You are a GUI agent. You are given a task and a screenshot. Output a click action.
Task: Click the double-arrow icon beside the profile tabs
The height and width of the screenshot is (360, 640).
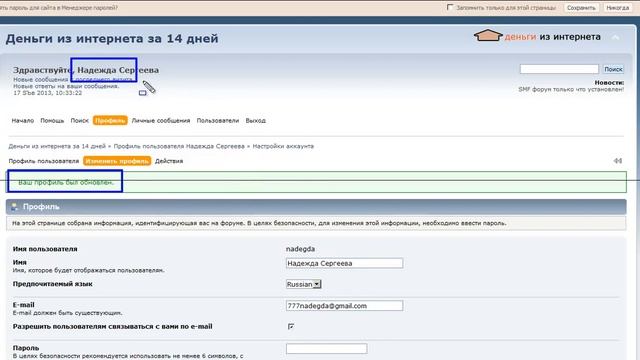618,161
